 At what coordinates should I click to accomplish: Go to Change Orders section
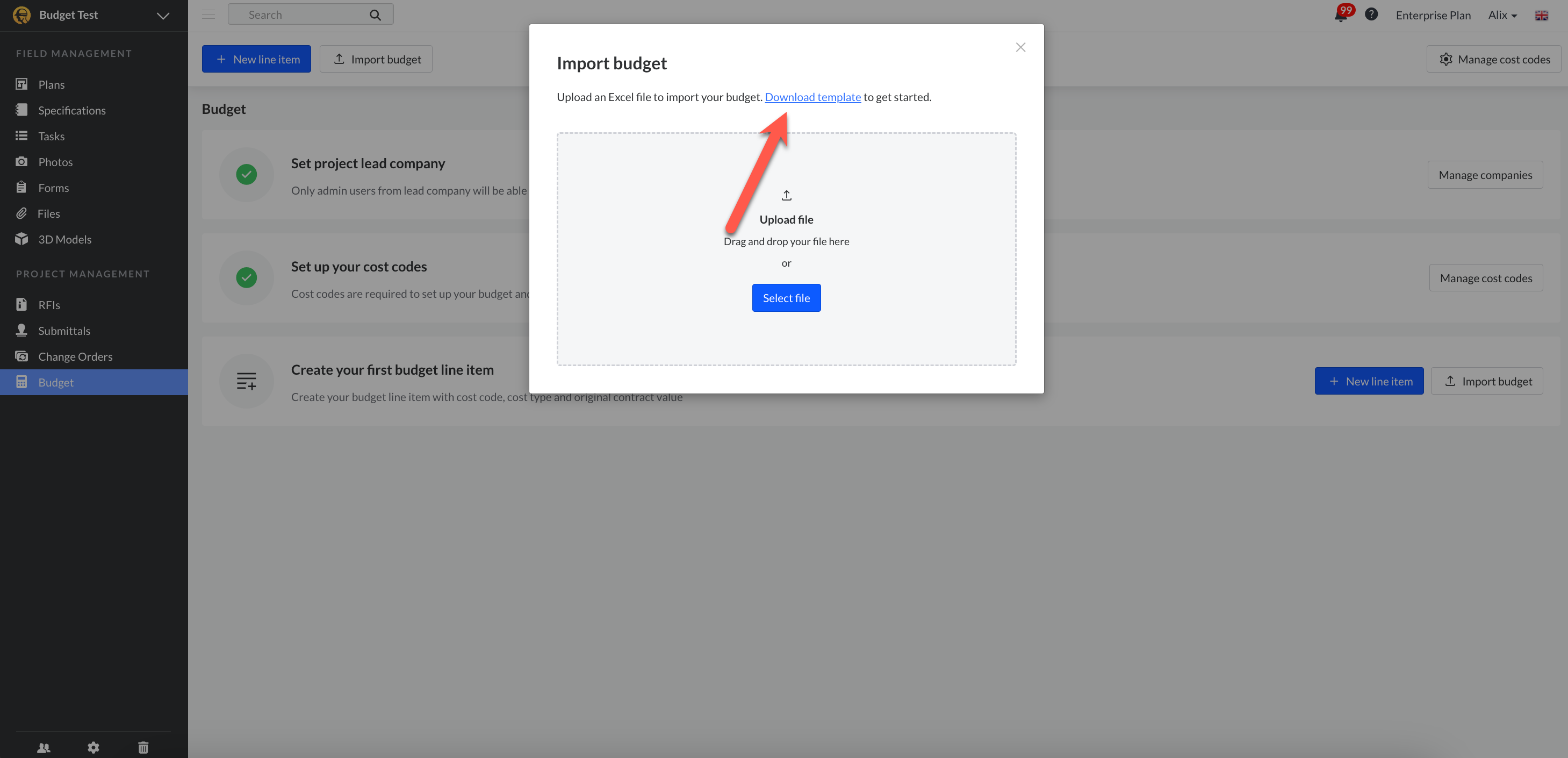[x=75, y=357]
